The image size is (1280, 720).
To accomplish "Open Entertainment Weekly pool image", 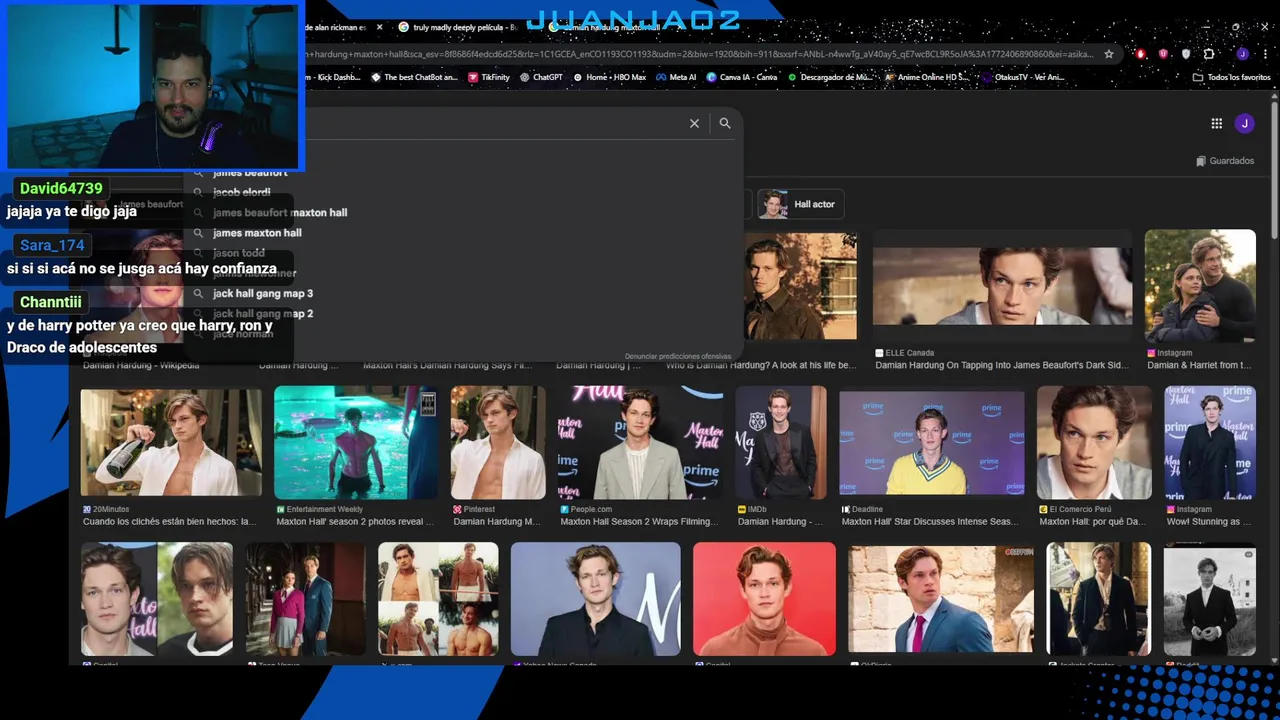I will (x=356, y=442).
